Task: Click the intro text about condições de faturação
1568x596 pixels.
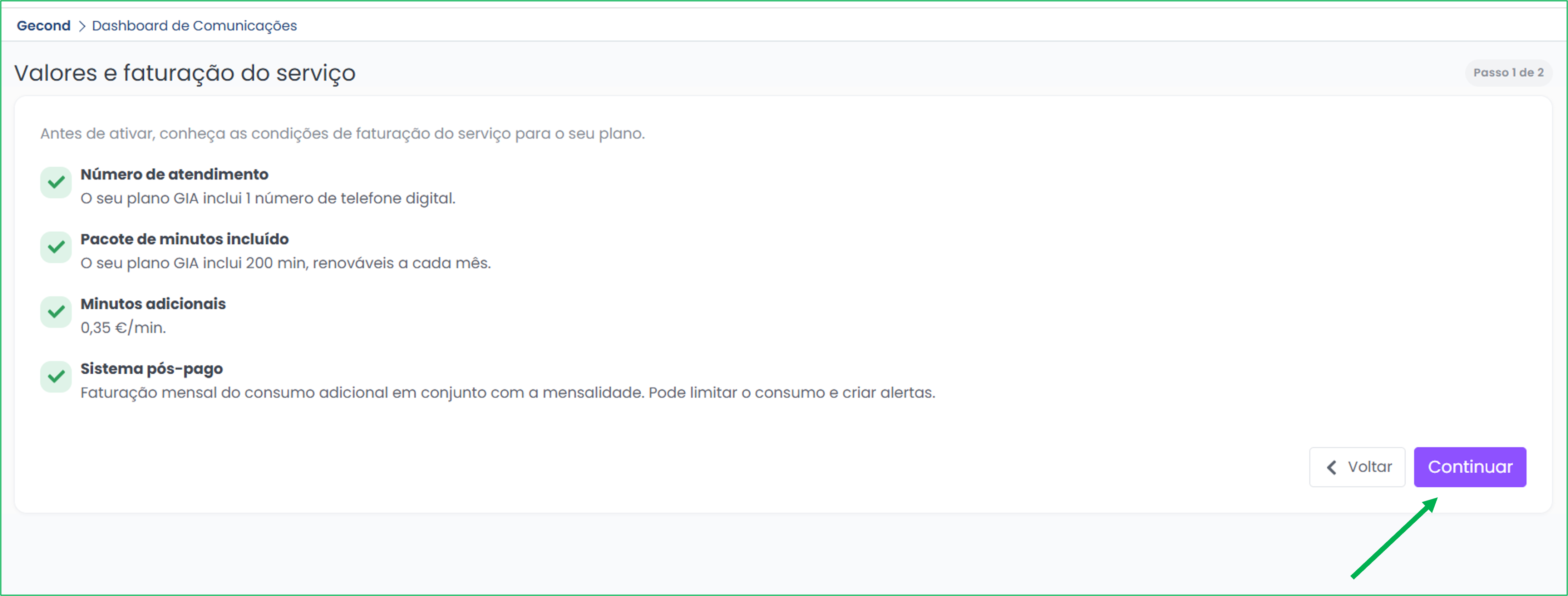Action: [342, 133]
